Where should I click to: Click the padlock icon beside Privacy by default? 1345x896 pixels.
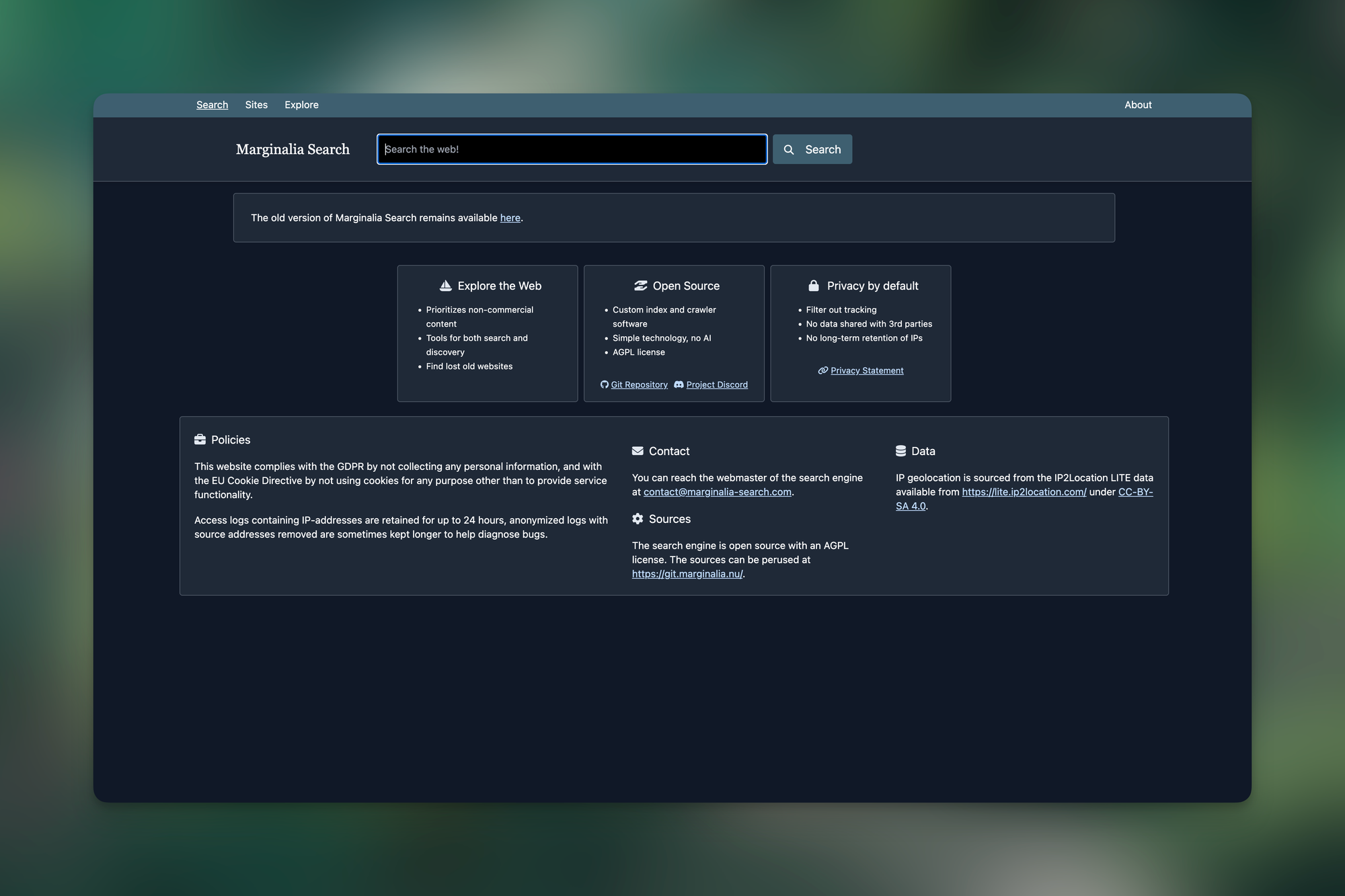coord(814,286)
